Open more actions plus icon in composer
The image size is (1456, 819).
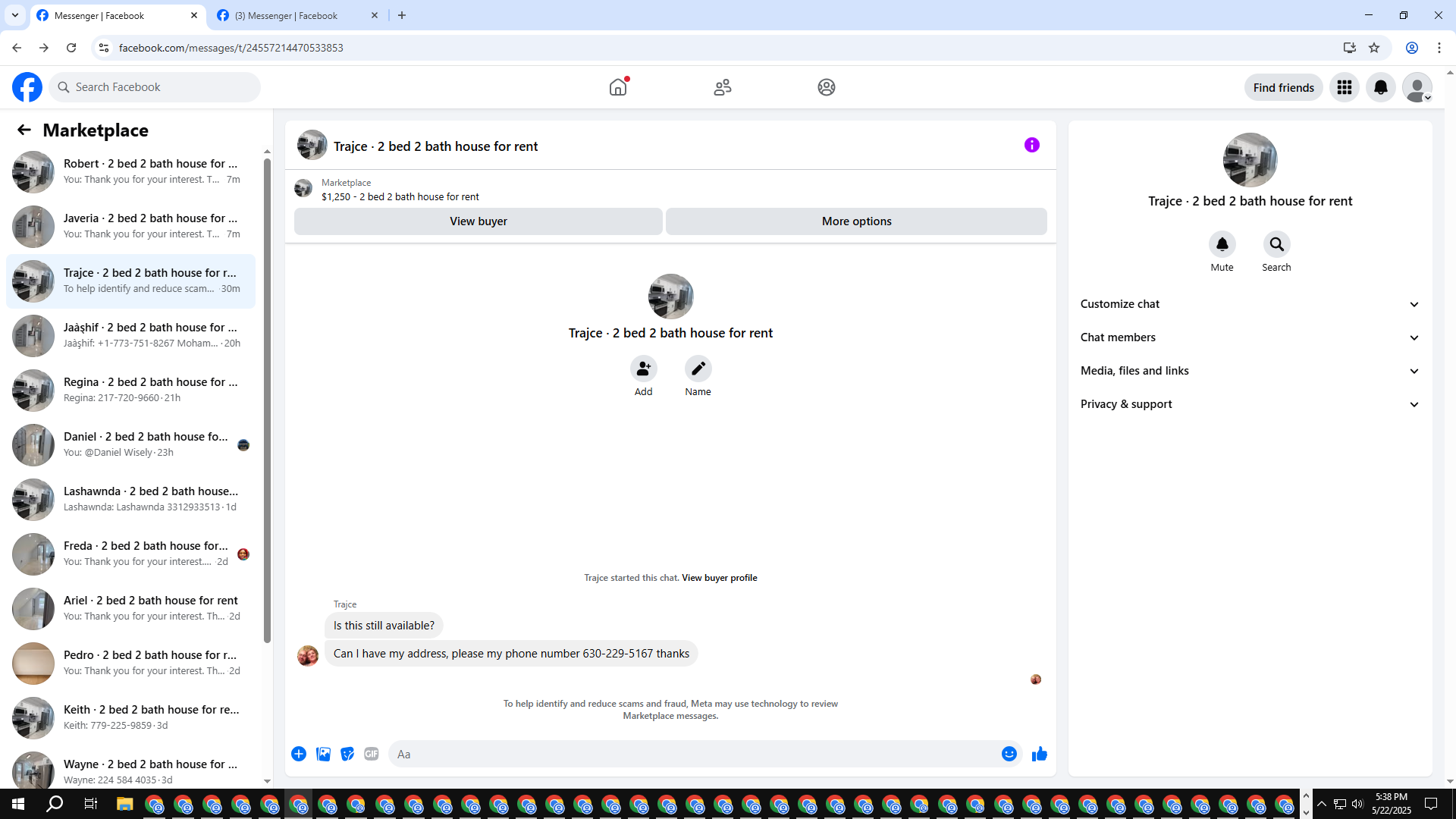[x=299, y=754]
